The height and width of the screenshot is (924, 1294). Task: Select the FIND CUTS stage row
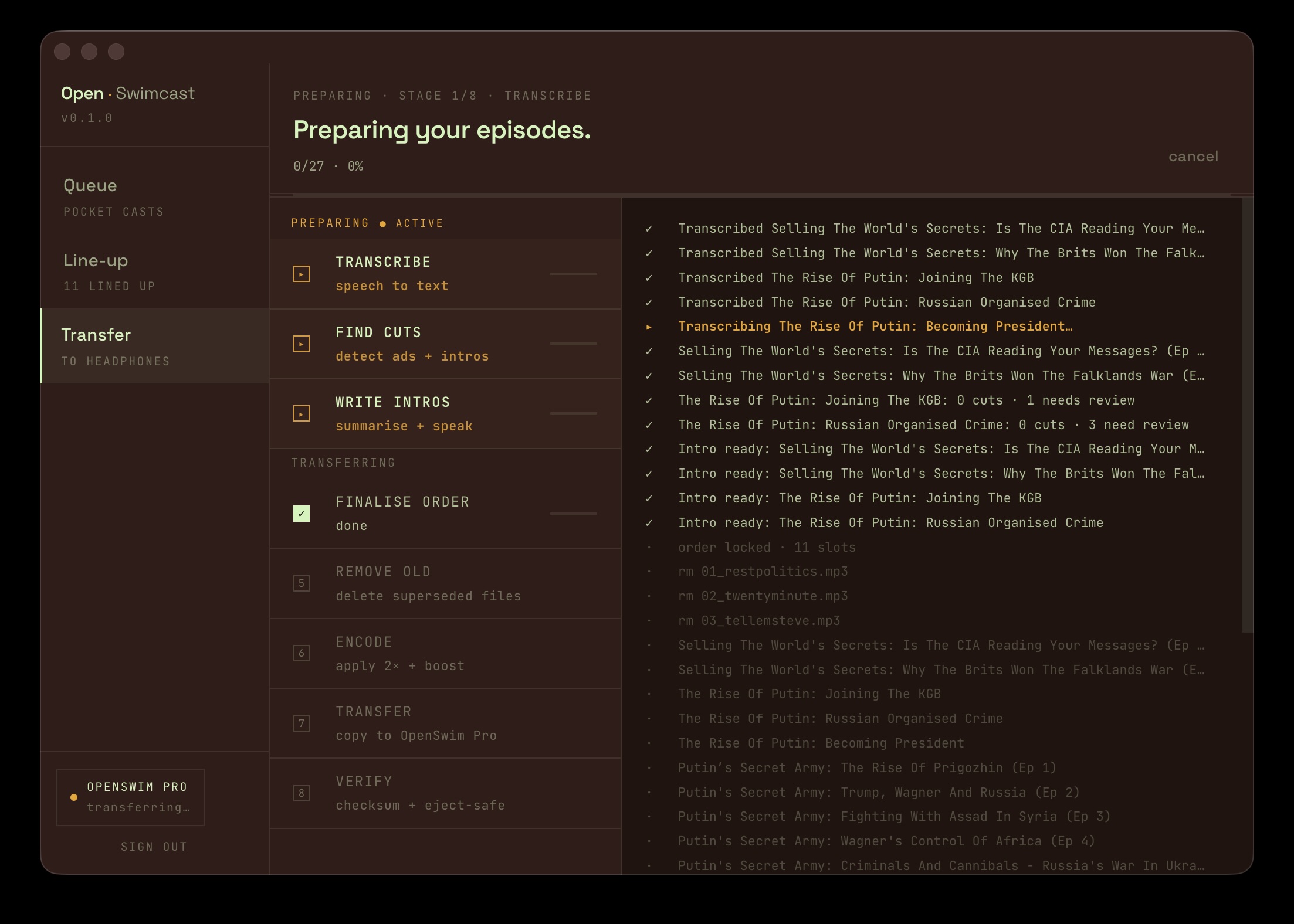click(445, 344)
